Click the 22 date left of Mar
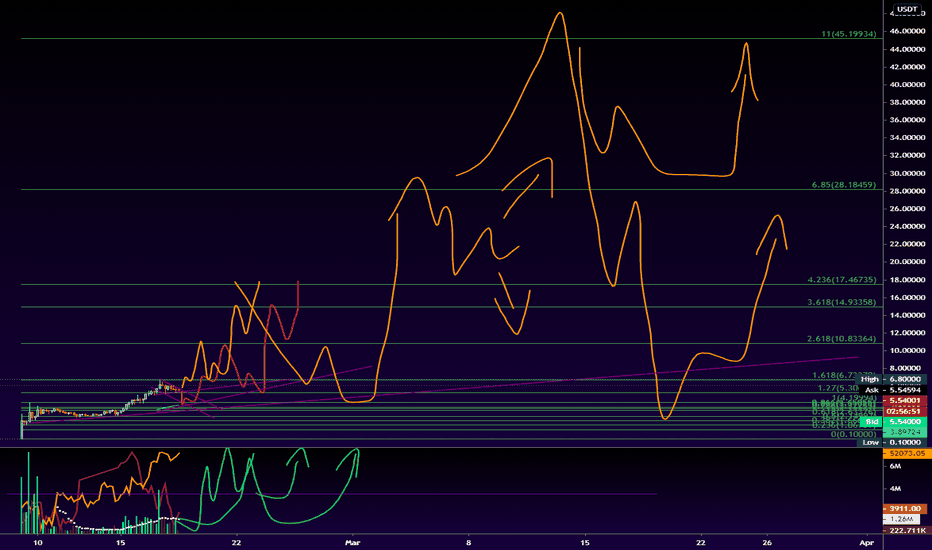The height and width of the screenshot is (550, 932). [x=237, y=542]
